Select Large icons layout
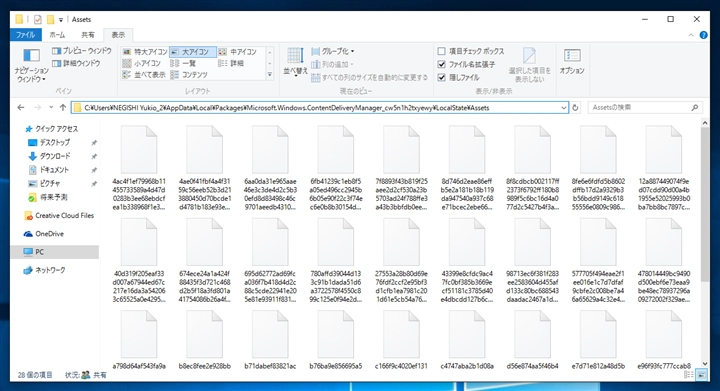Viewport: 720px width, 391px height. (192, 52)
